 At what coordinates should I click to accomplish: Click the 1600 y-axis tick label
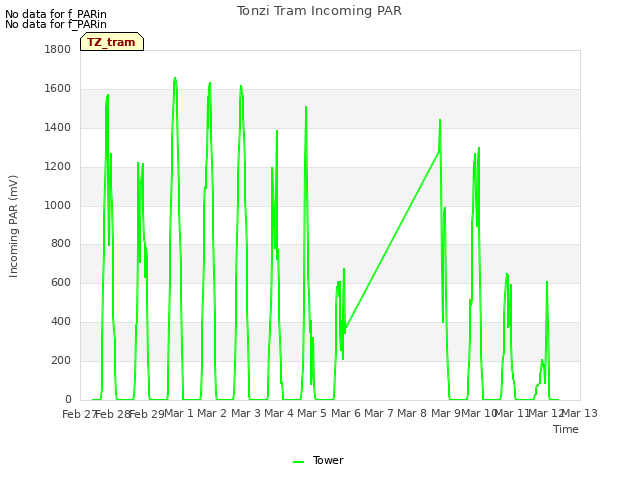pos(58,89)
